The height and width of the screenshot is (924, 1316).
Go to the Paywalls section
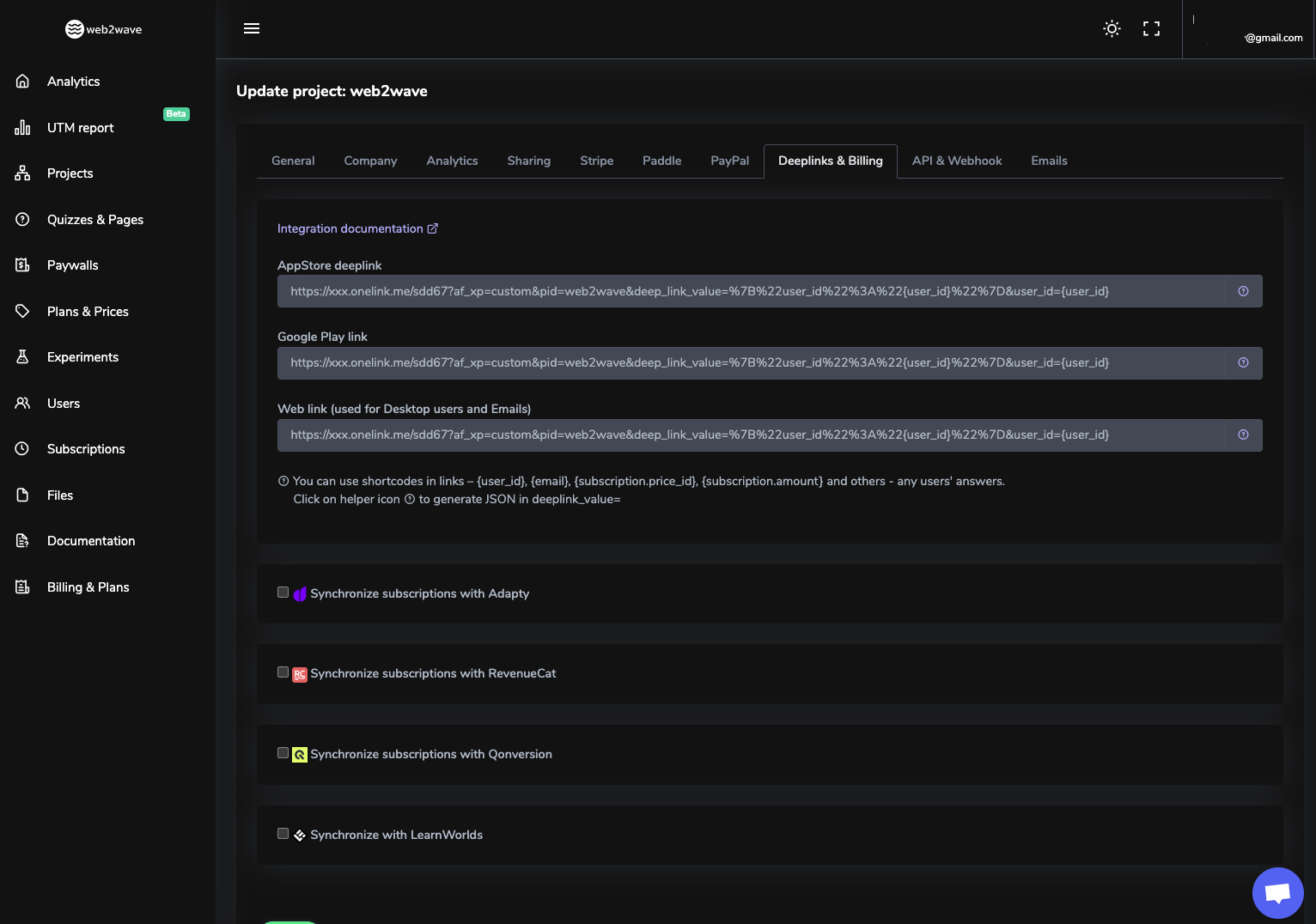72,265
